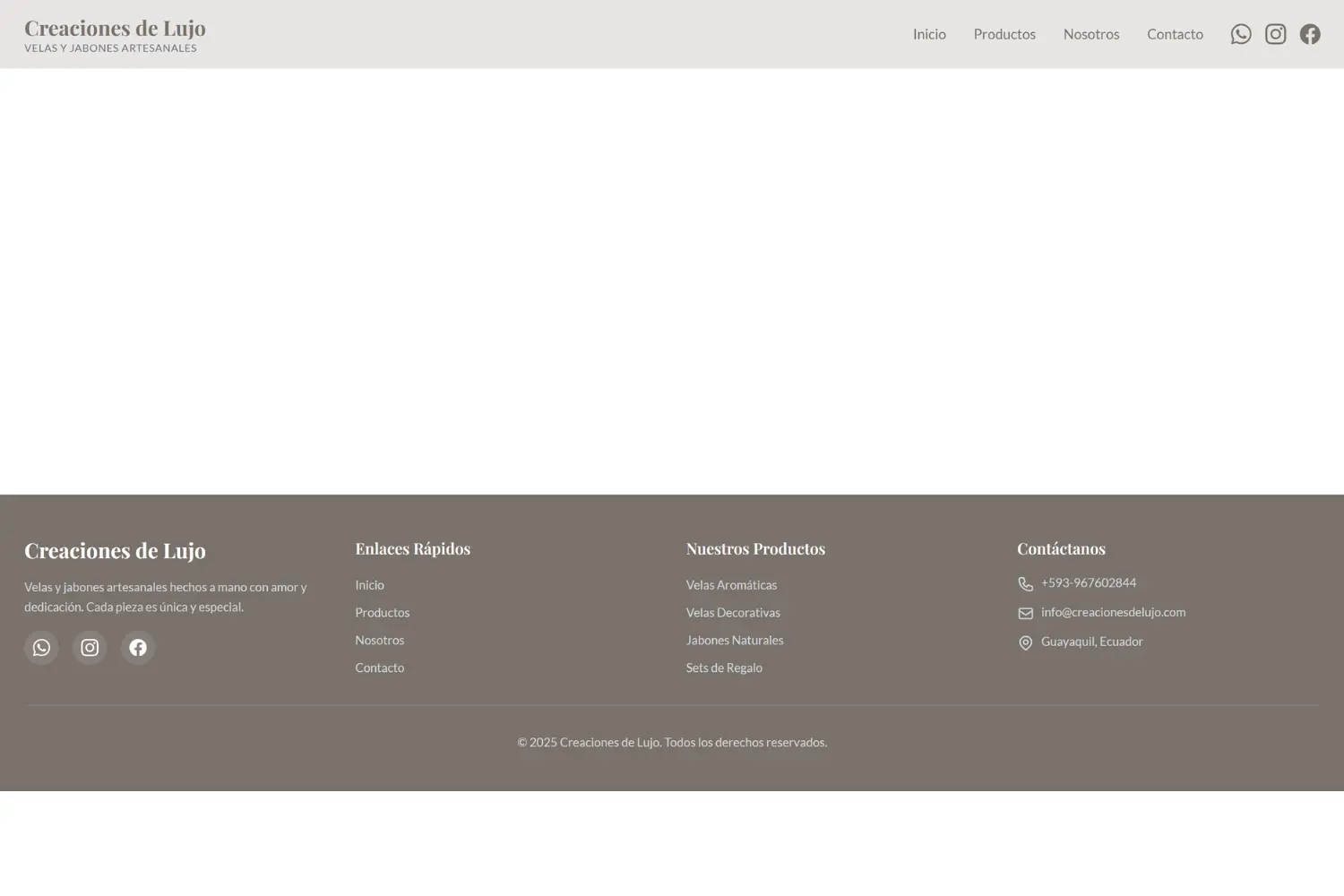Click the footer Instagram circle icon

click(x=90, y=648)
